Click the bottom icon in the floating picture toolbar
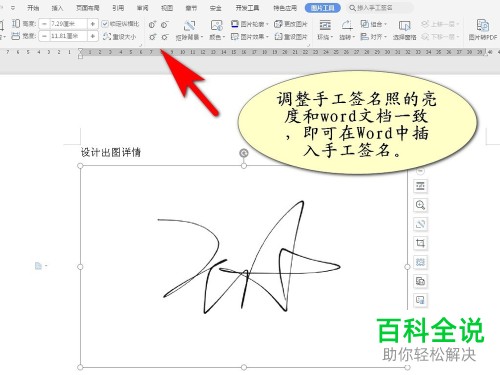This screenshot has width=500, height=375. (x=420, y=300)
